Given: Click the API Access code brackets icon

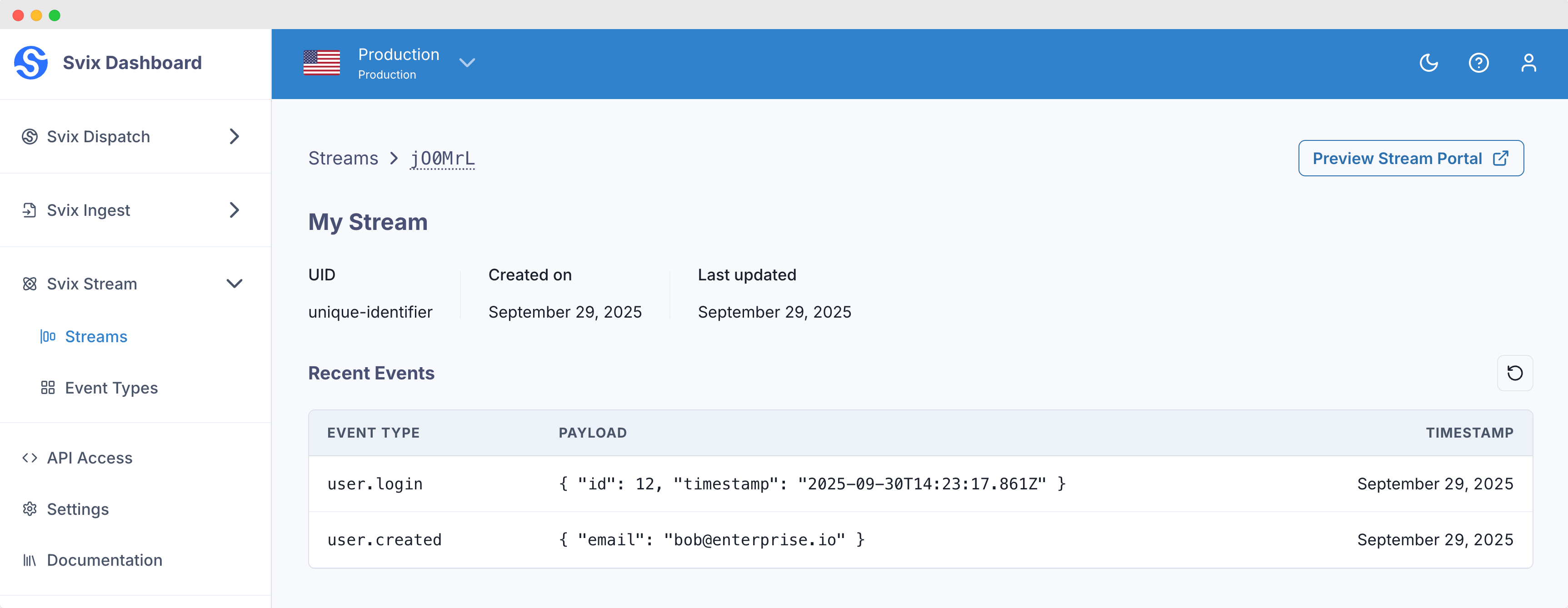Looking at the screenshot, I should click(30, 458).
